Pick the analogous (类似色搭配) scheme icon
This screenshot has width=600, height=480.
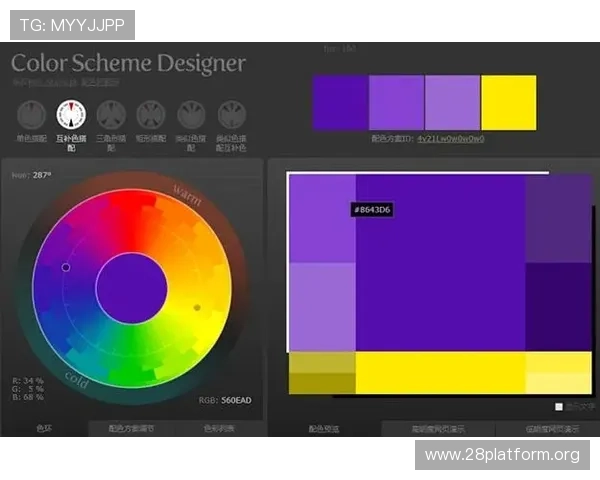tap(191, 113)
